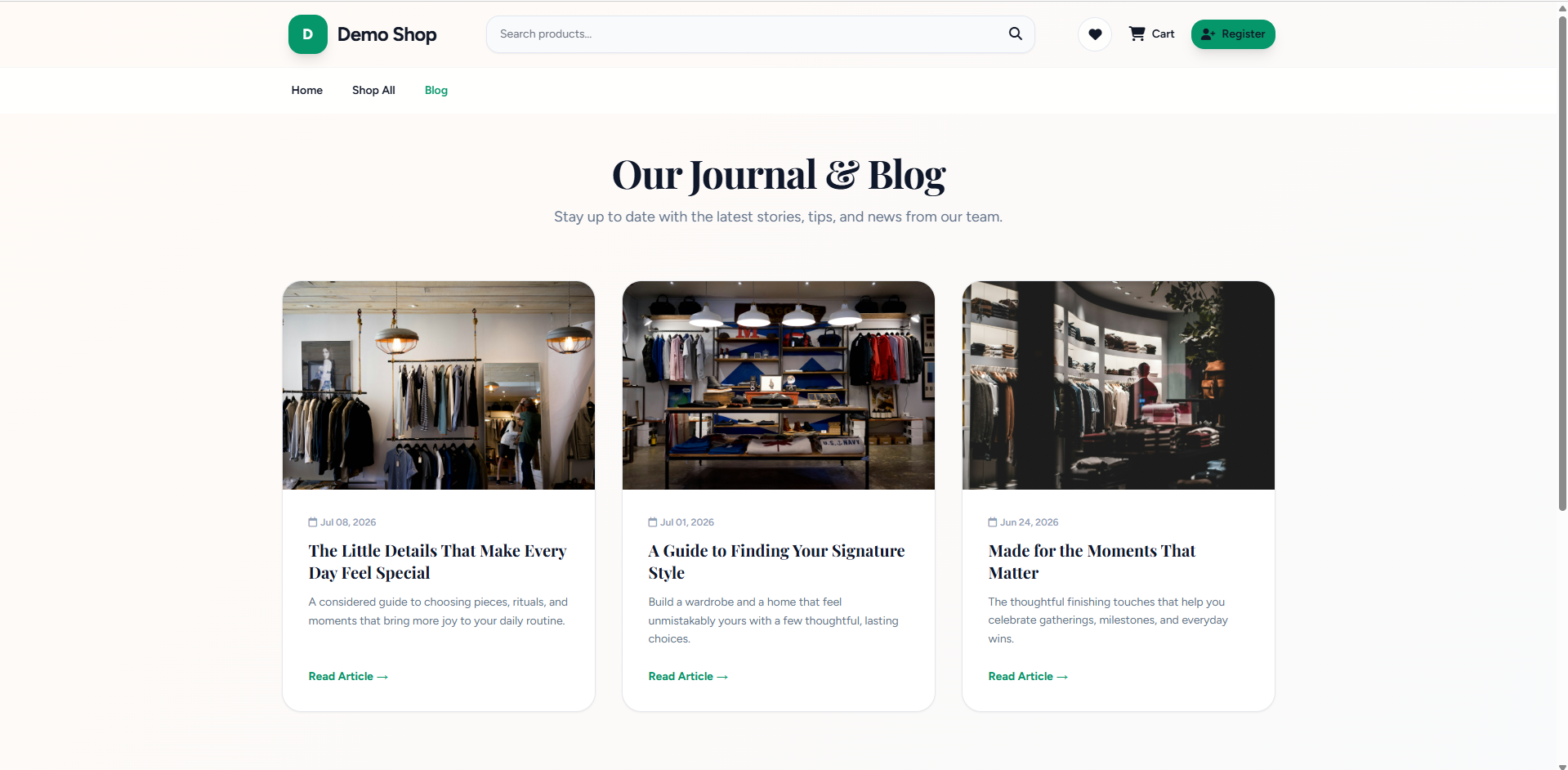Click the calendar icon beside Jul 01, 2026
The image size is (1568, 770).
[653, 522]
